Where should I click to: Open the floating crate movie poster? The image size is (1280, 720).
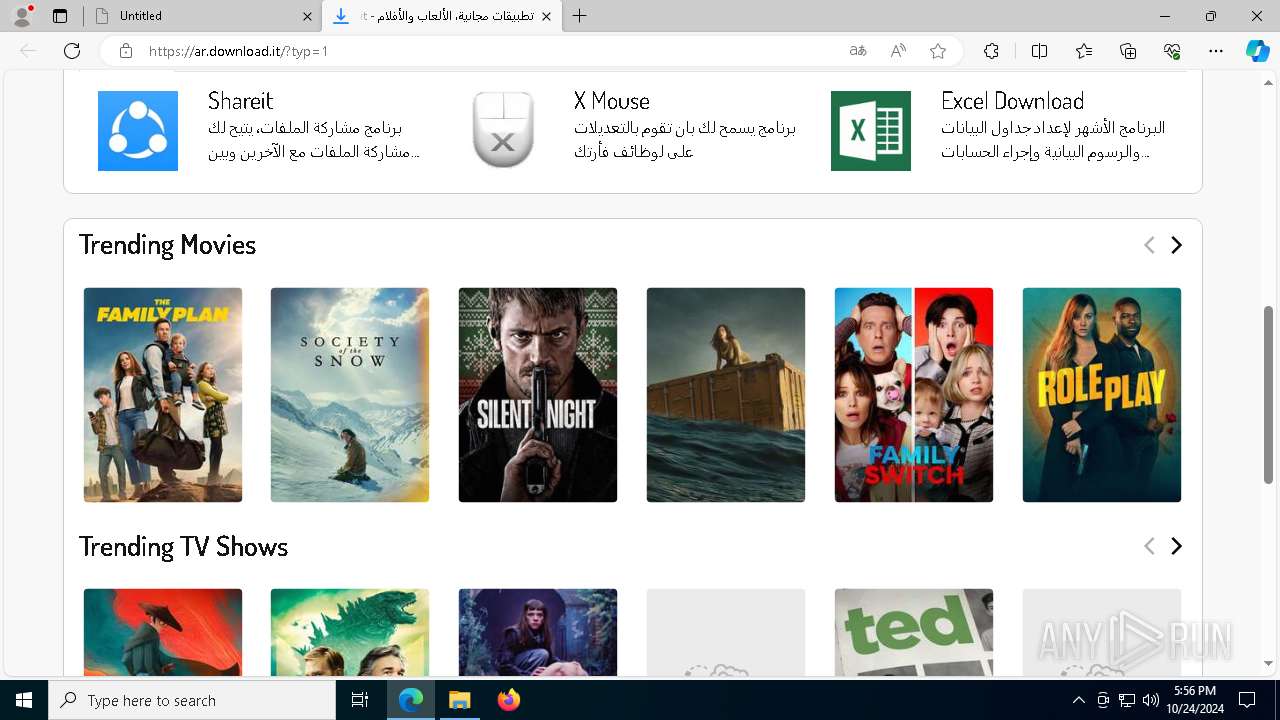(x=726, y=395)
